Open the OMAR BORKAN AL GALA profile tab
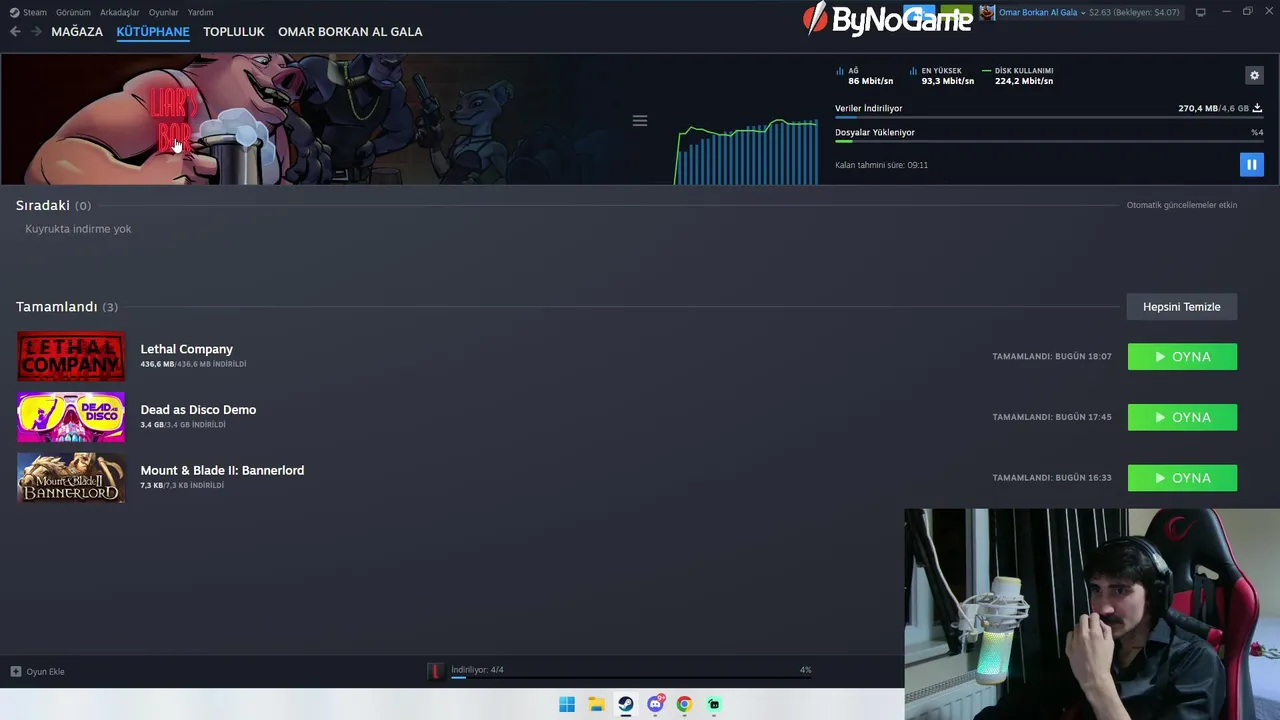 [x=350, y=32]
